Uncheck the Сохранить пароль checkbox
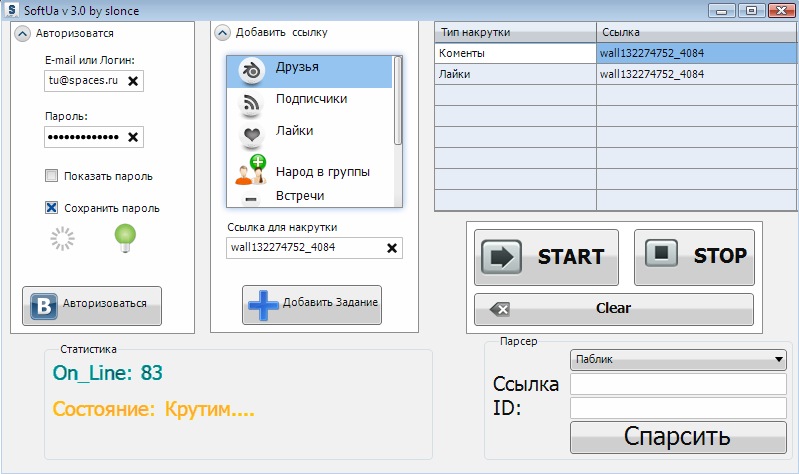The height and width of the screenshot is (474, 799). tap(52, 208)
